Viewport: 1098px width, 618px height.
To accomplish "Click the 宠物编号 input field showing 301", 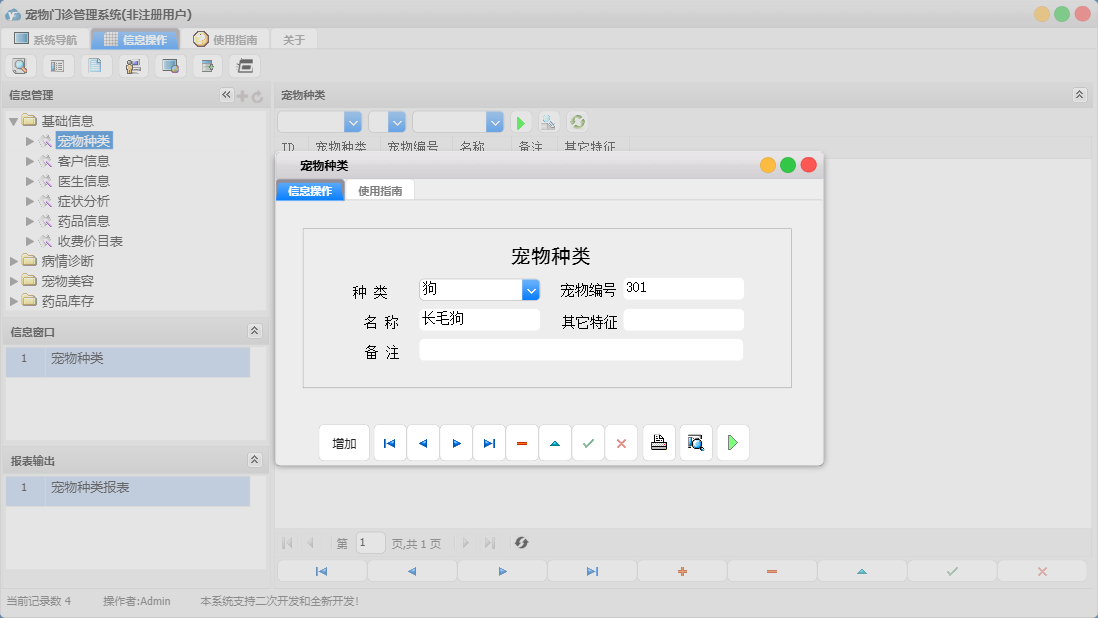I will tap(683, 288).
